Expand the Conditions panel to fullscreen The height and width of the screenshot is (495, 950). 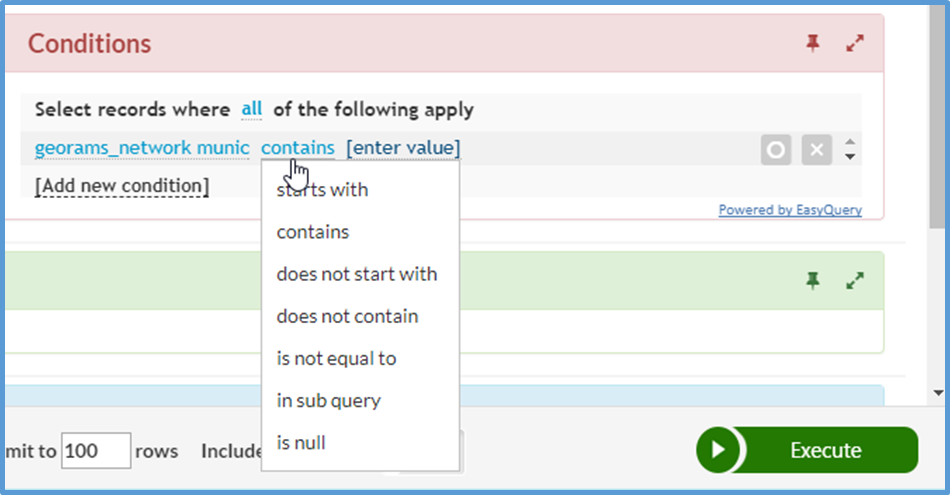[x=855, y=44]
